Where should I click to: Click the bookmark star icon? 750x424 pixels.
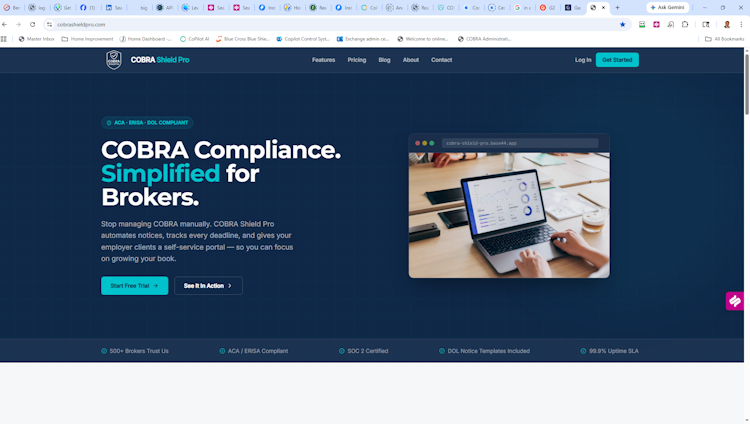pyautogui.click(x=622, y=24)
